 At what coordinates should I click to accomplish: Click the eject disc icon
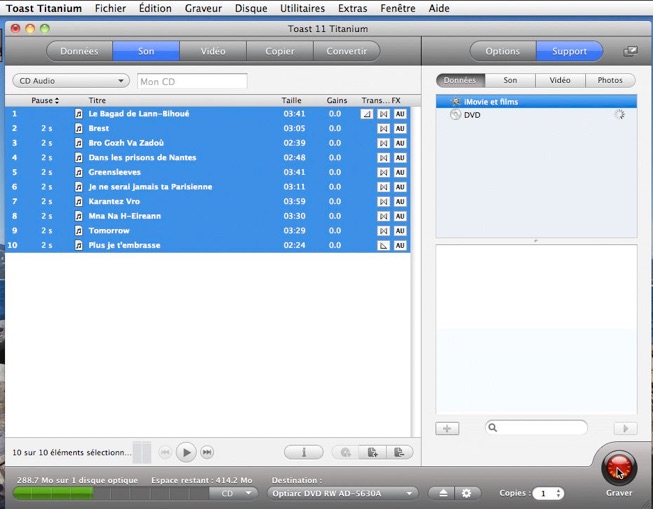point(443,493)
